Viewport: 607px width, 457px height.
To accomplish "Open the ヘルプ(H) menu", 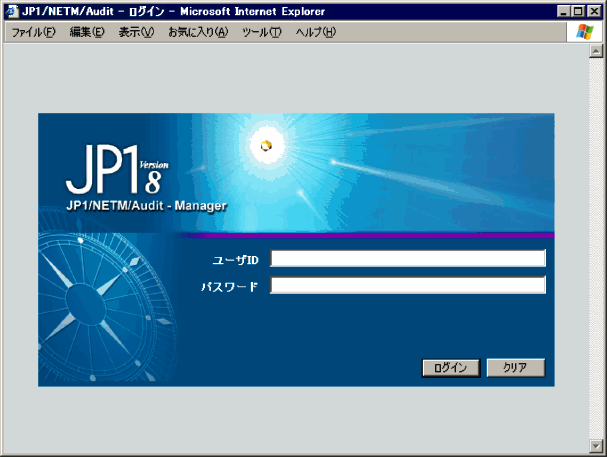I will click(x=316, y=32).
